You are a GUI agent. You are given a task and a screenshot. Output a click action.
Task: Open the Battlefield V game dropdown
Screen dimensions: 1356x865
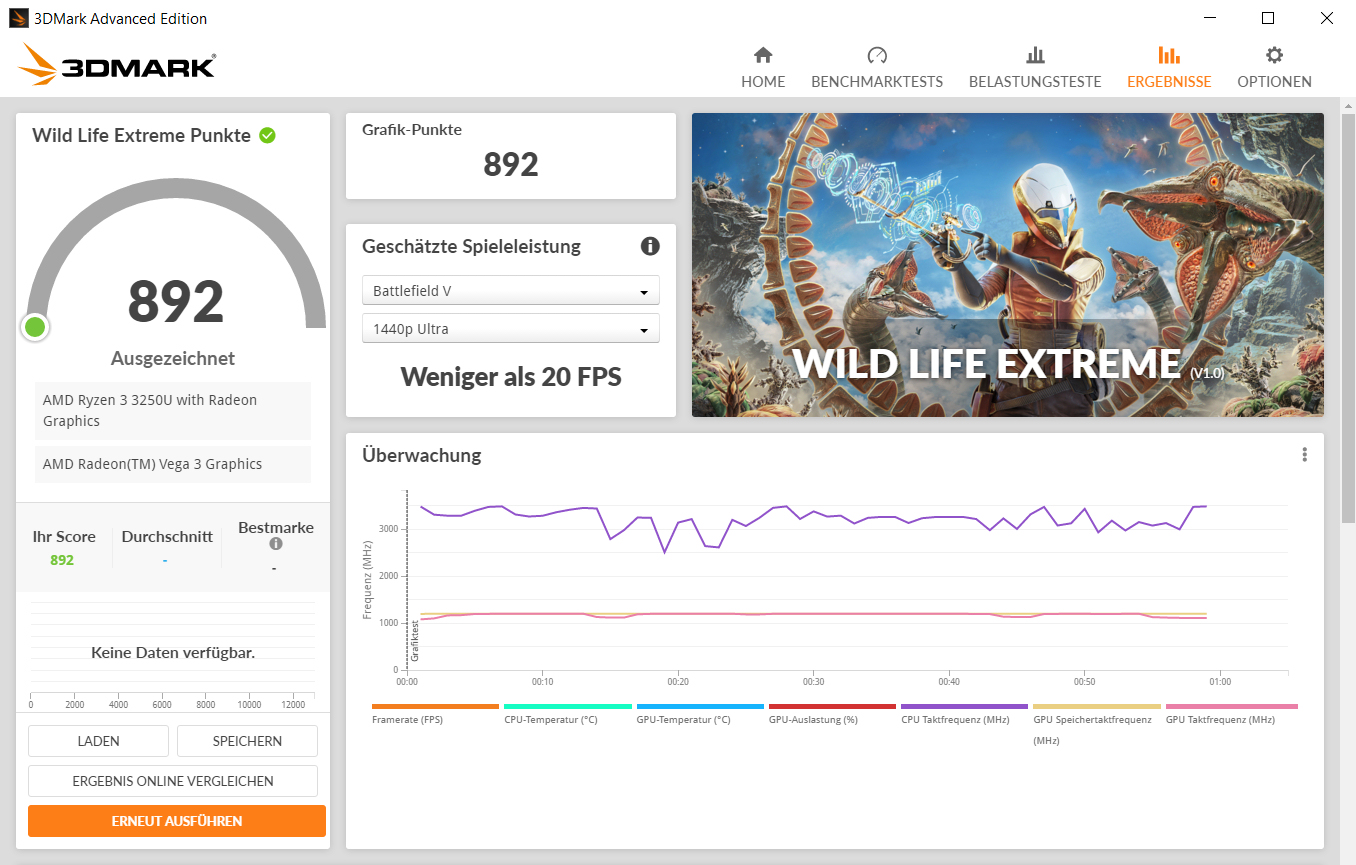pos(511,291)
